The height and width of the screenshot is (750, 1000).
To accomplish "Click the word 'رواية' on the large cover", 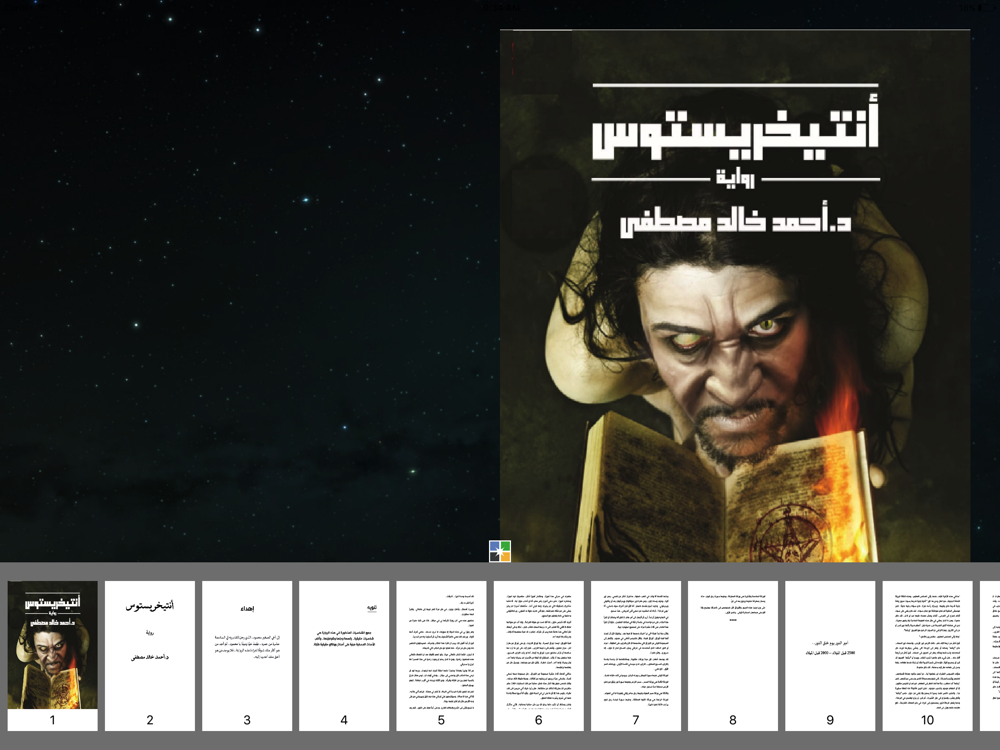I will tap(735, 179).
